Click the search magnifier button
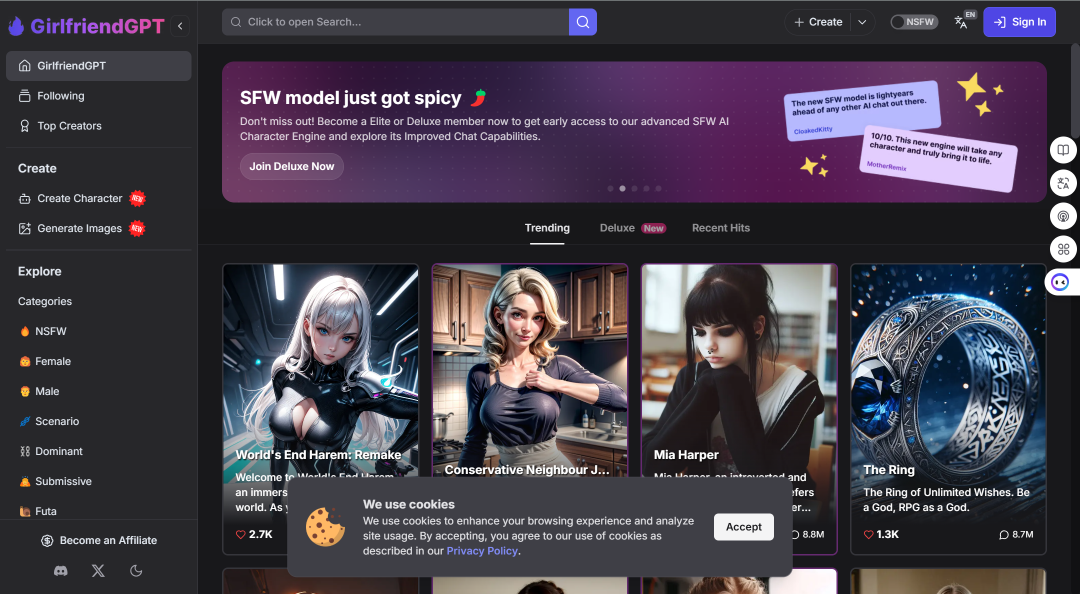The image size is (1080, 594). click(583, 22)
